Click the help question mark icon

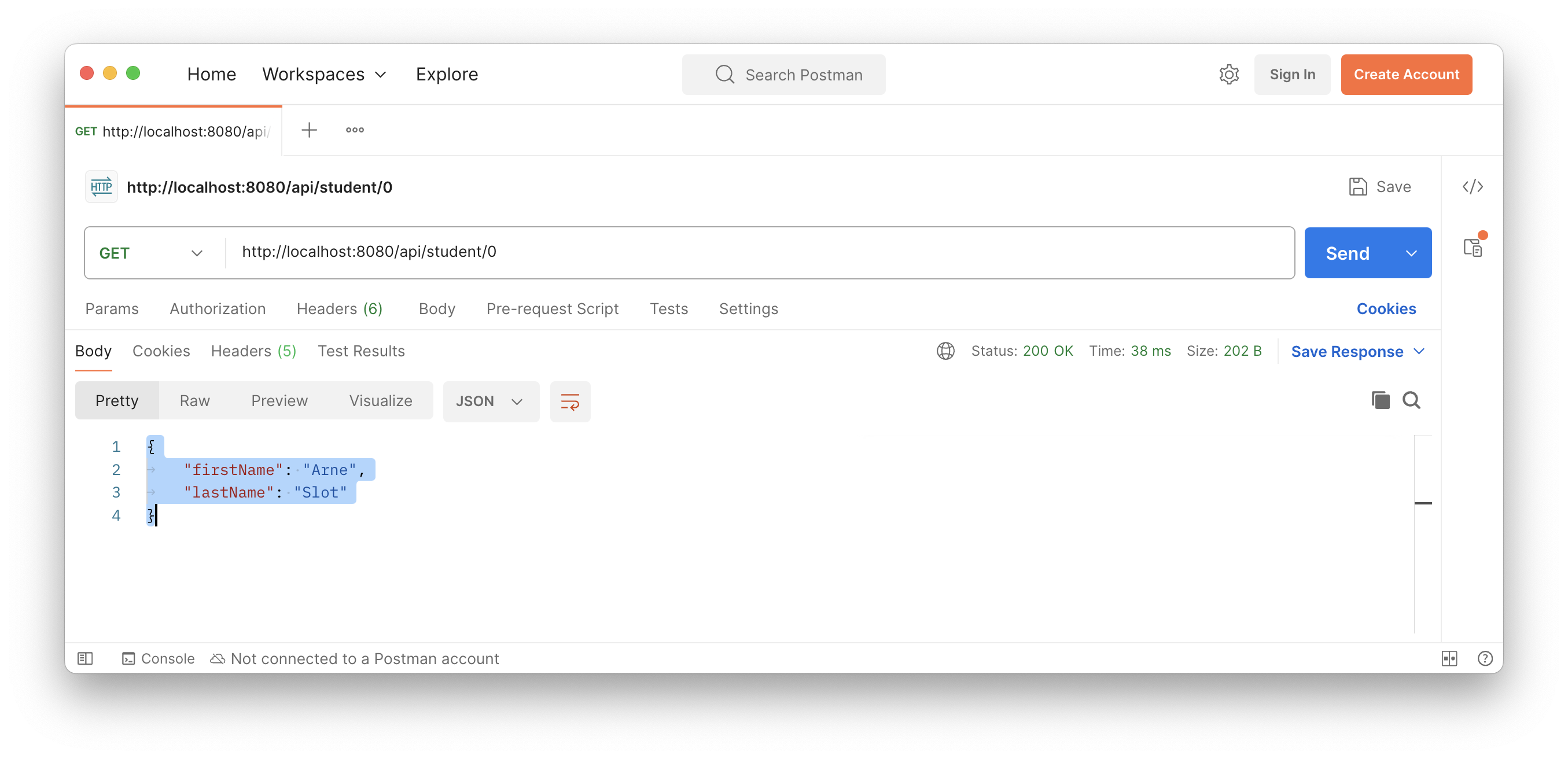(x=1485, y=658)
